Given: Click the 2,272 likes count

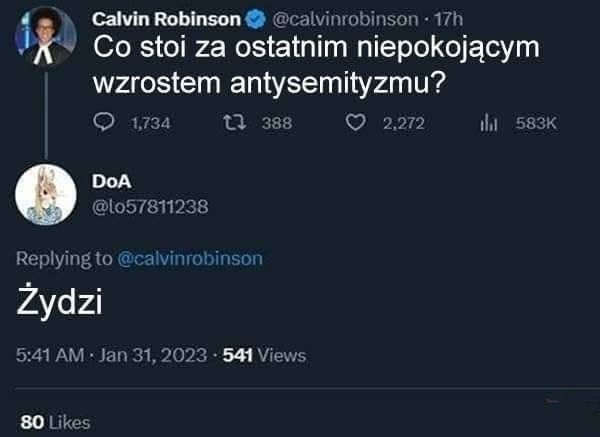Looking at the screenshot, I should point(406,123).
